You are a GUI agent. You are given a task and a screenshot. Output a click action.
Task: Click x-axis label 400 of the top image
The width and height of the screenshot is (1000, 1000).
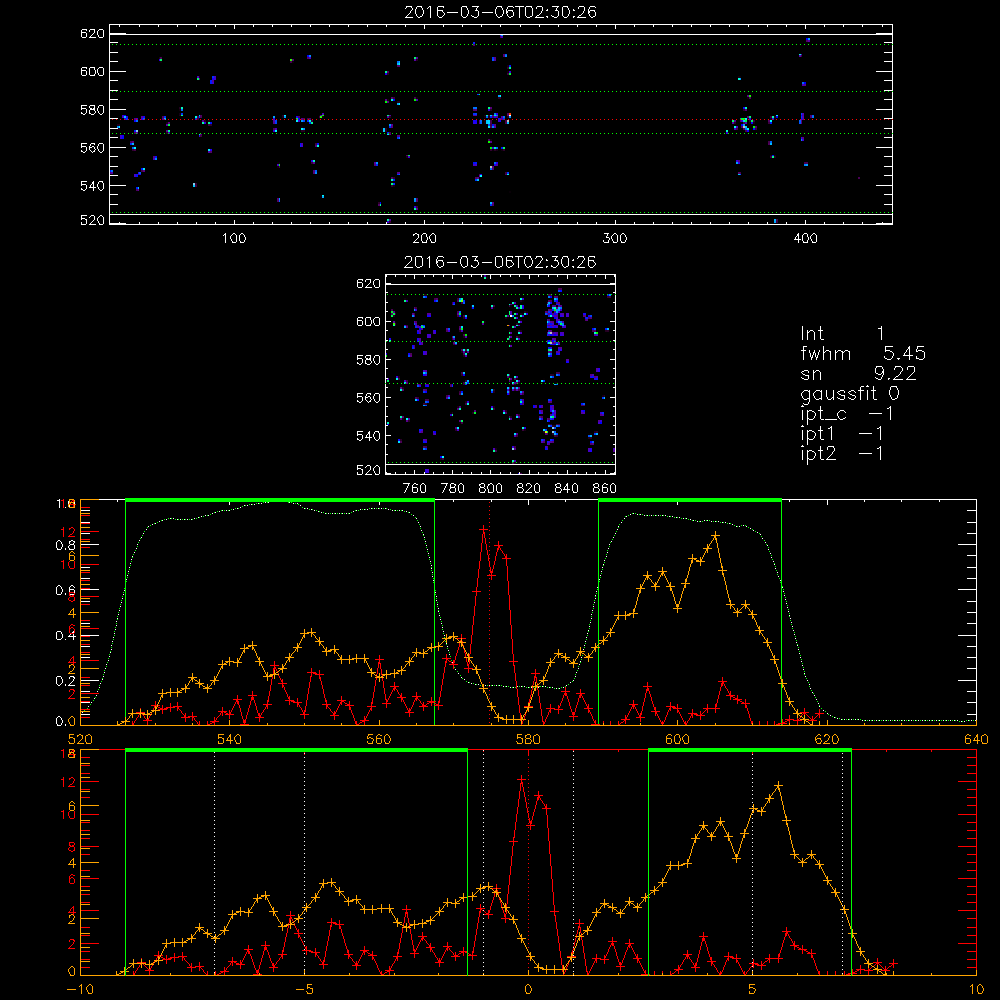(x=805, y=239)
